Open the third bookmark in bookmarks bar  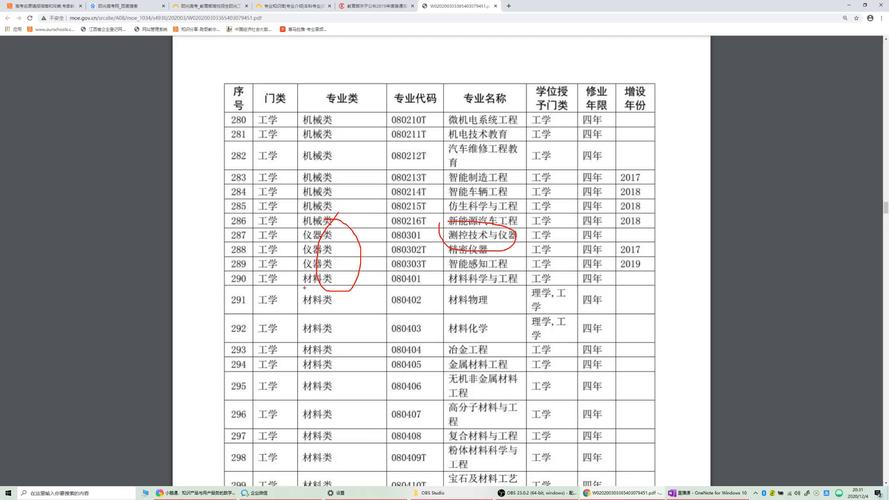(103, 29)
